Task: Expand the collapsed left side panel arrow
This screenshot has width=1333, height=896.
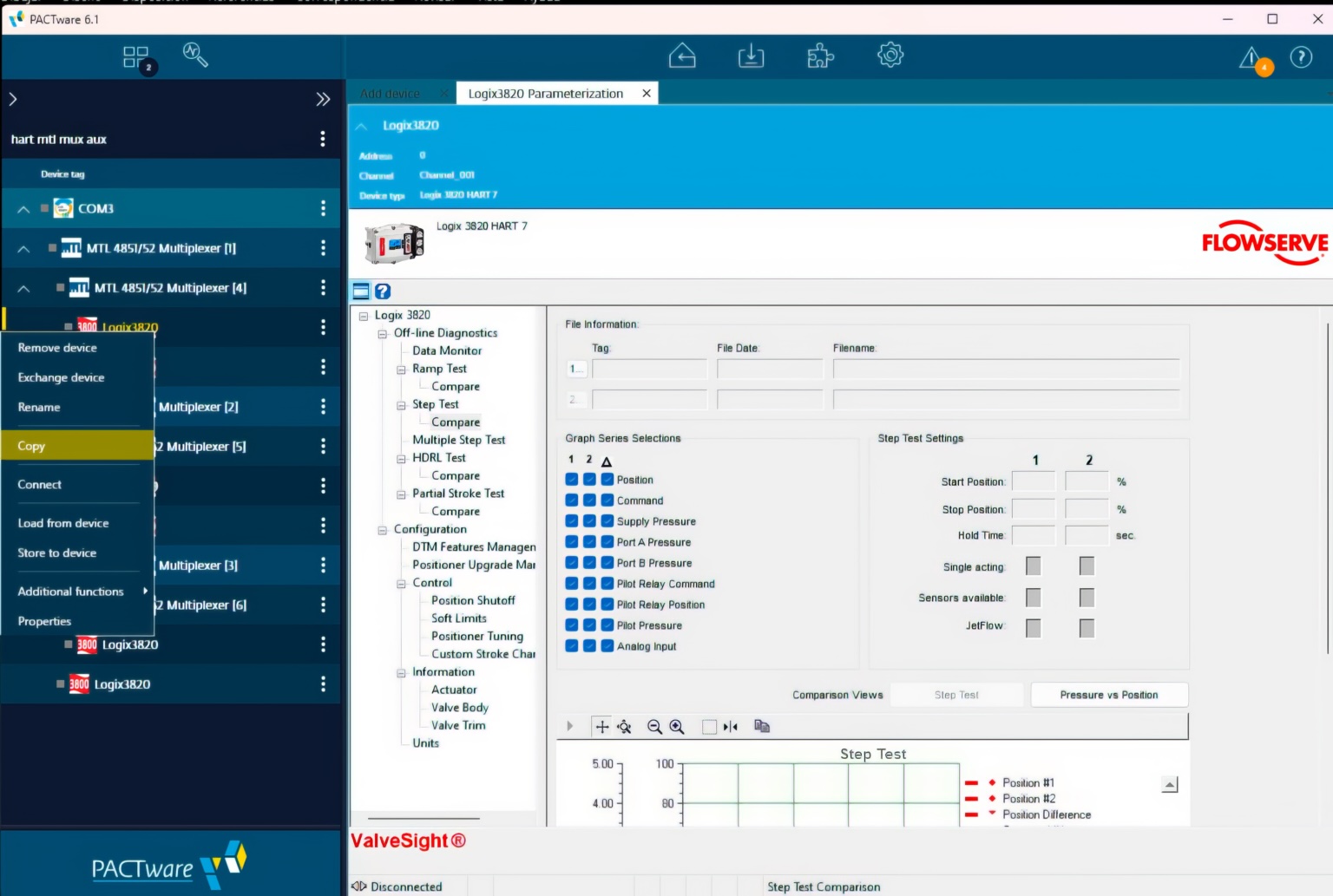Action: [x=13, y=99]
